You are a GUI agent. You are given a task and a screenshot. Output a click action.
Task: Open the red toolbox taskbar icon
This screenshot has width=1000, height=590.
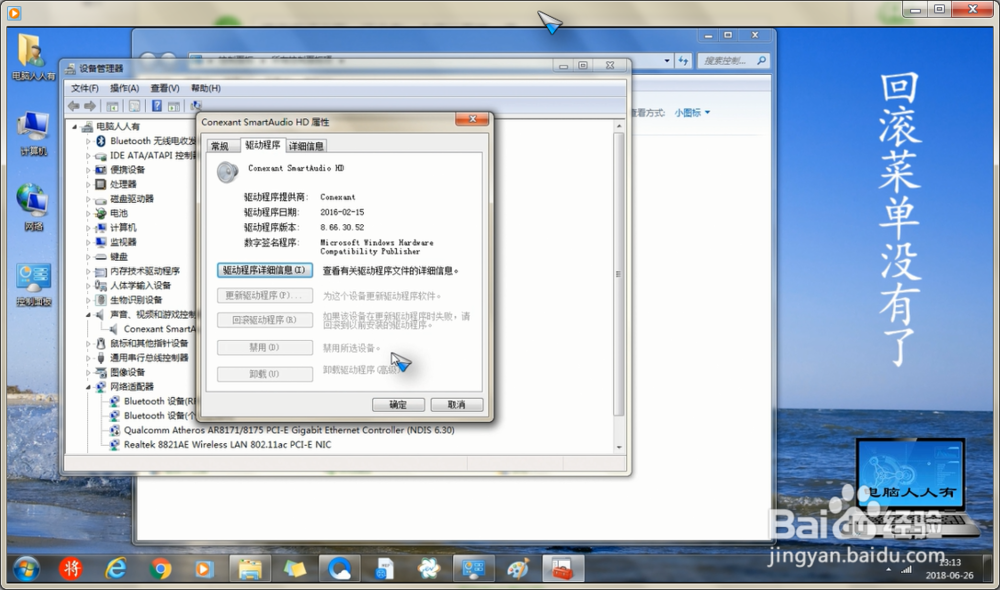pos(562,568)
